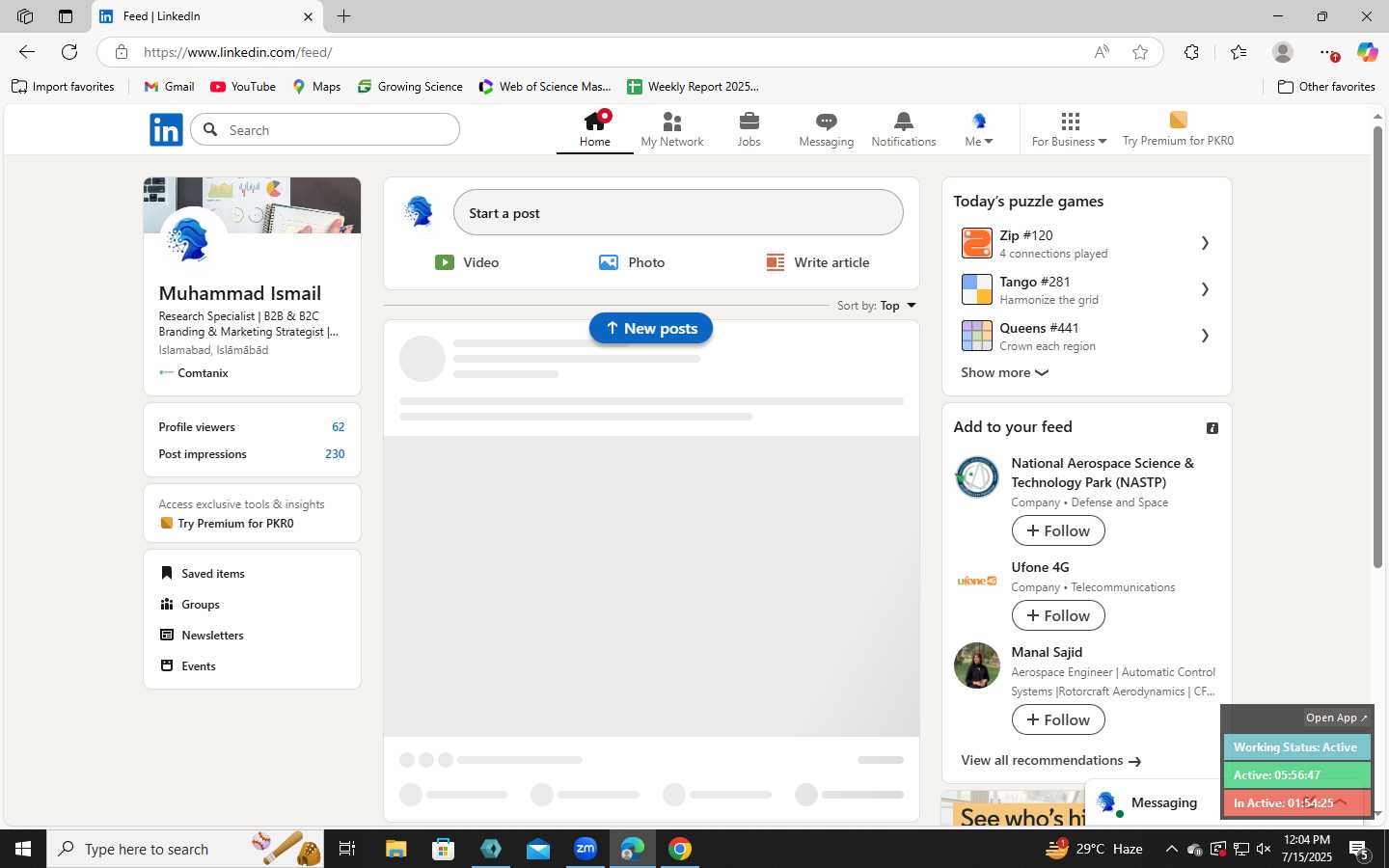Image resolution: width=1389 pixels, height=868 pixels.
Task: Open browser Extensions icon
Action: (x=1192, y=52)
